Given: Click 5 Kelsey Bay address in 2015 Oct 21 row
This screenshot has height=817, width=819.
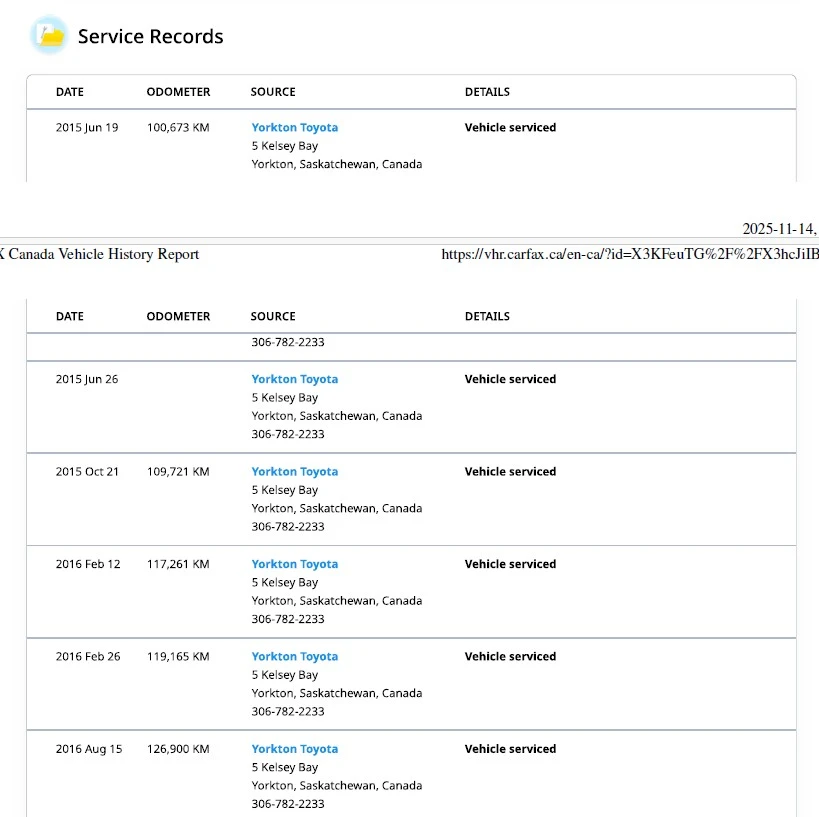Looking at the screenshot, I should coord(285,491).
